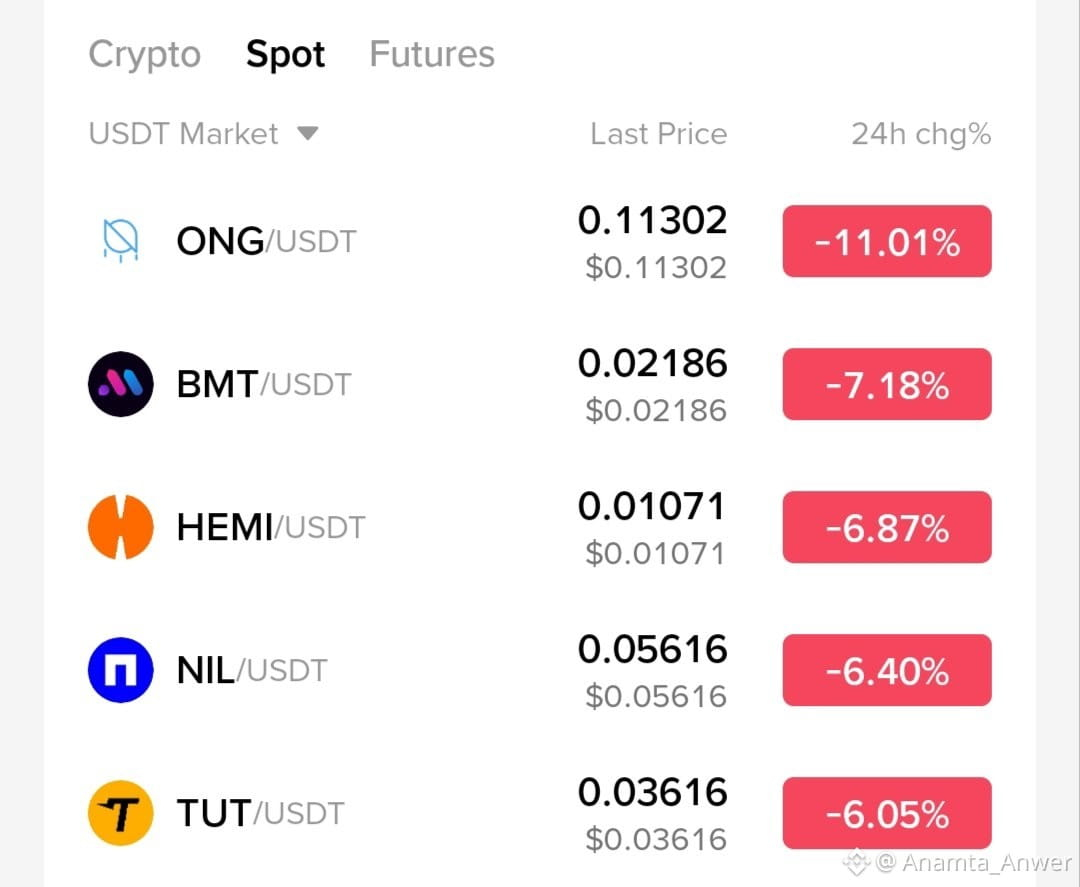This screenshot has height=887, width=1080.
Task: Click the yellow TUT coin icon
Action: coord(121,813)
